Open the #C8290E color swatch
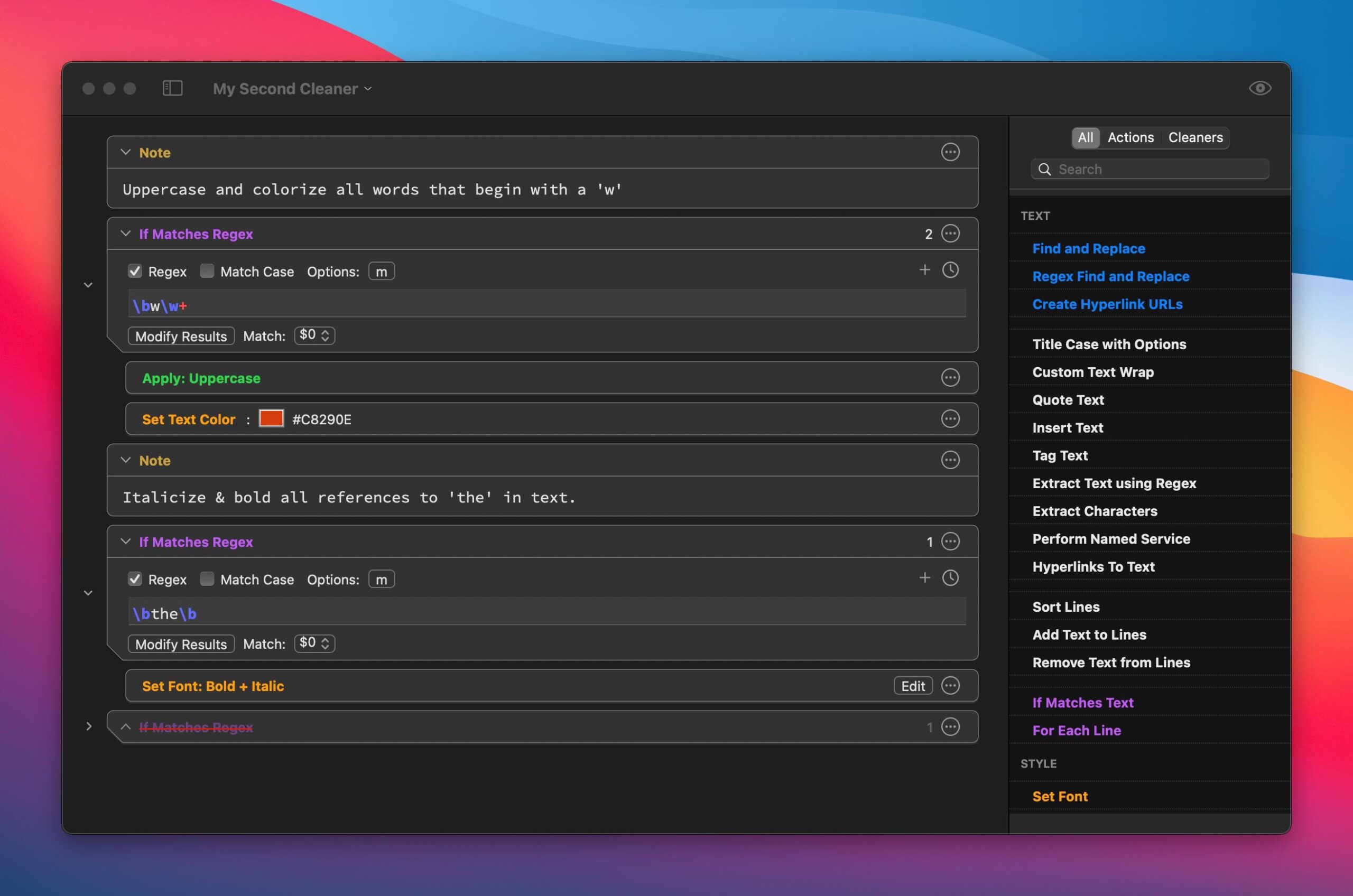 point(271,419)
